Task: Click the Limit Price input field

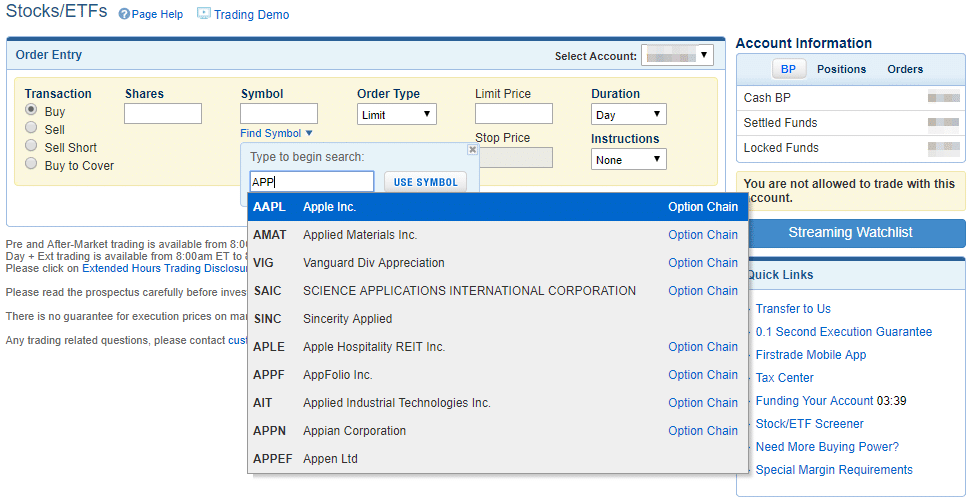Action: (514, 114)
